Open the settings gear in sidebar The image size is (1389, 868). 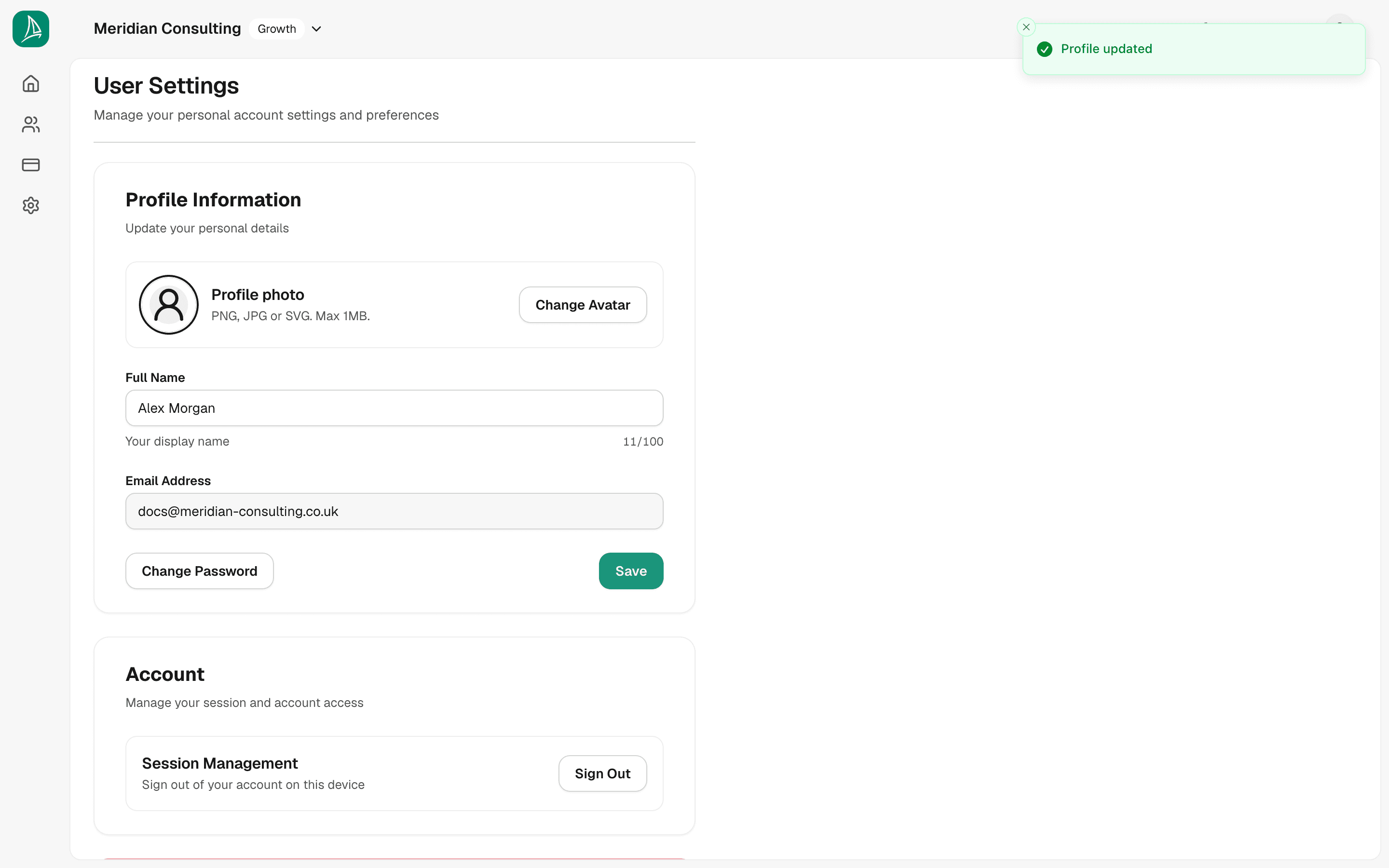[31, 205]
